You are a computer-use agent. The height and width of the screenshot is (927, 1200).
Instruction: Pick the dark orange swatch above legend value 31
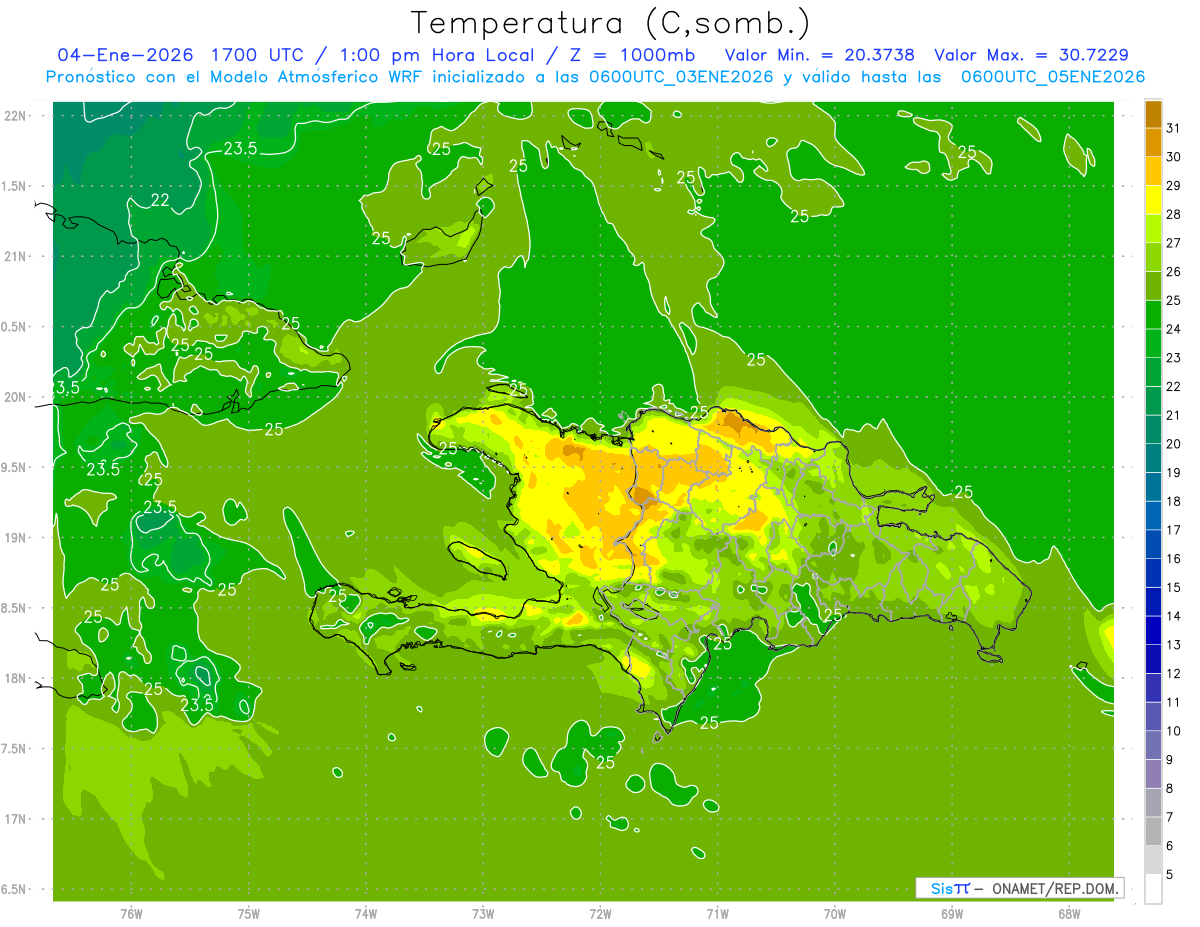click(1154, 114)
